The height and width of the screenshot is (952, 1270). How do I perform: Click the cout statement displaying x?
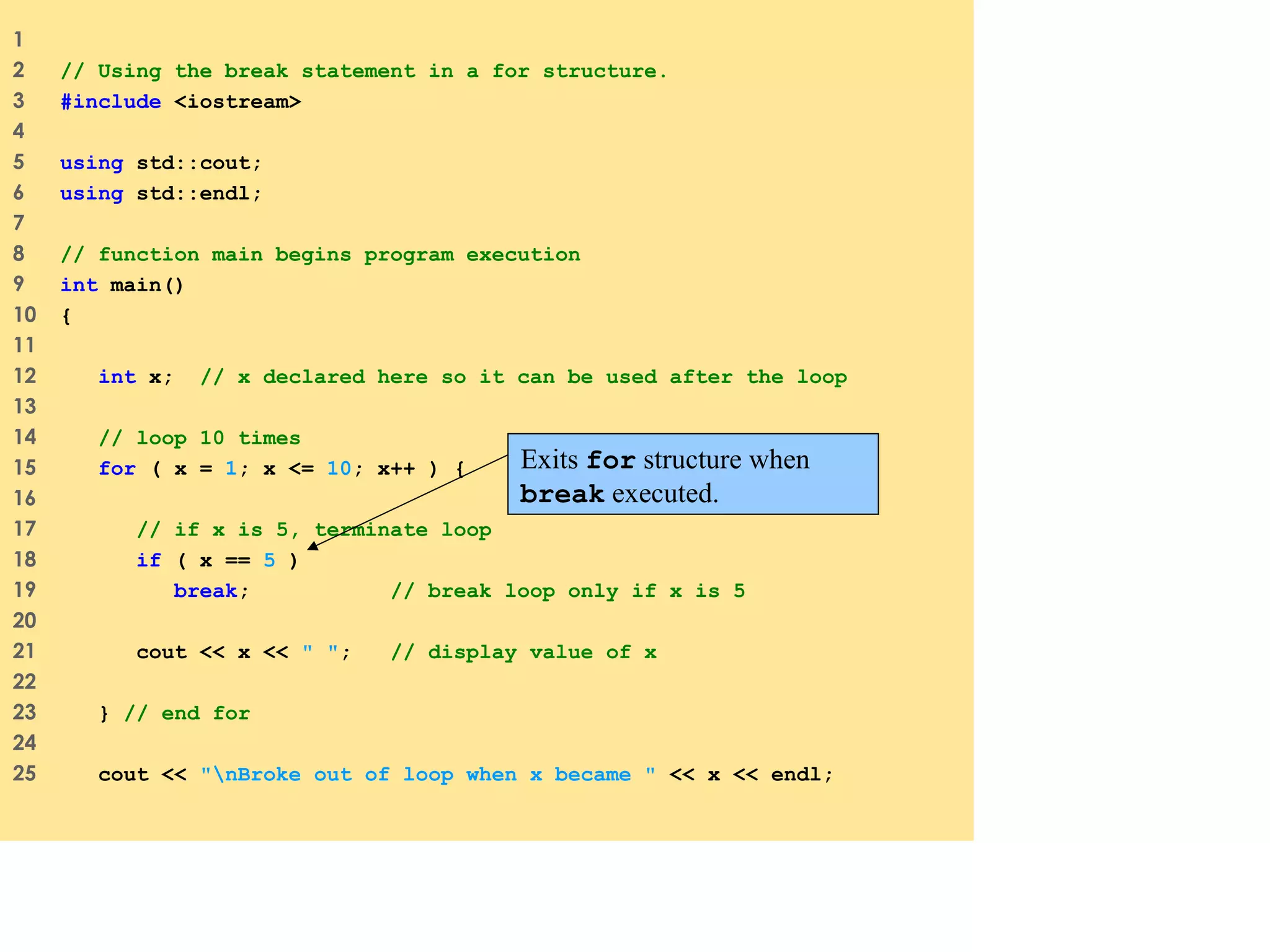pyautogui.click(x=244, y=652)
